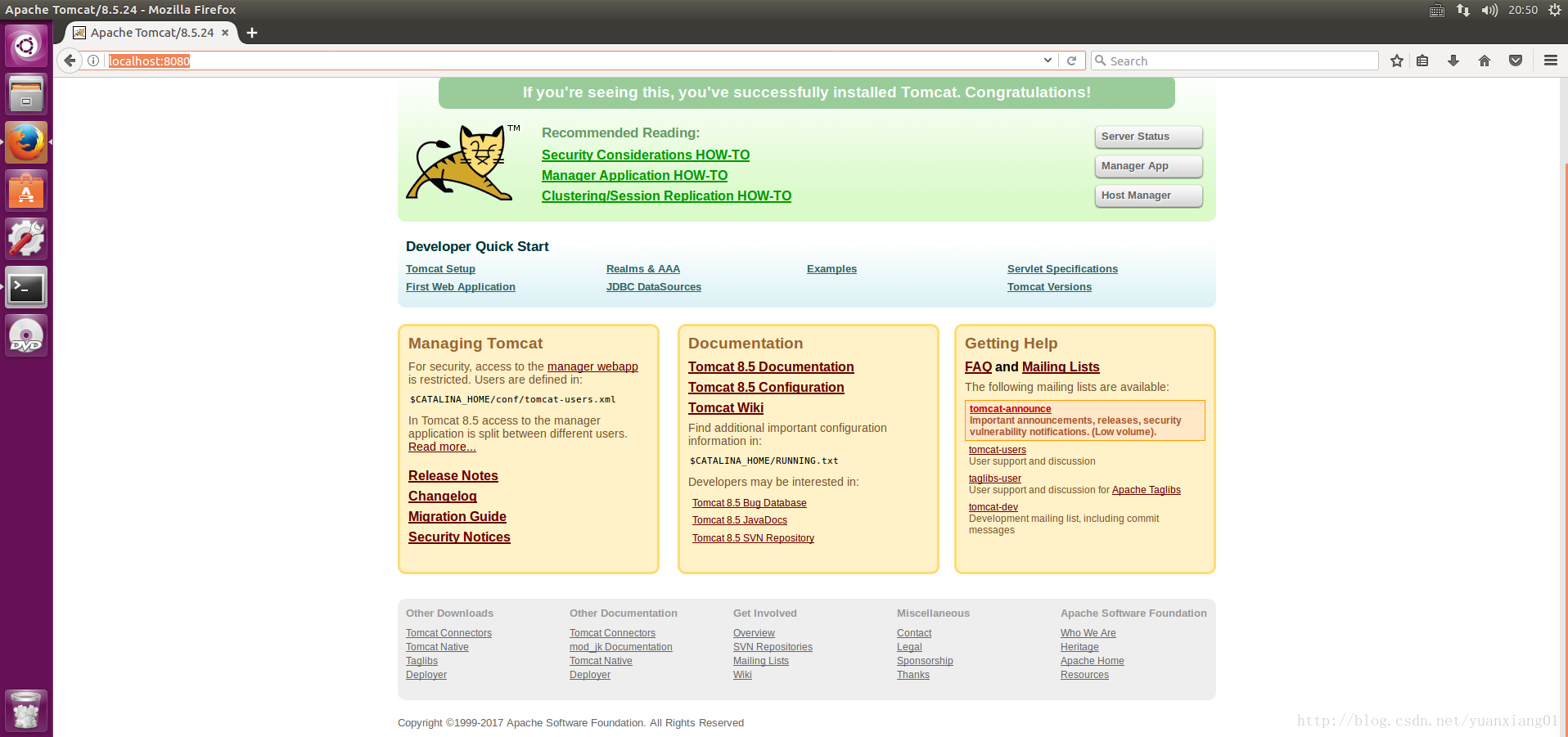
Task: Open Servlet Specifications link
Action: pos(1062,269)
